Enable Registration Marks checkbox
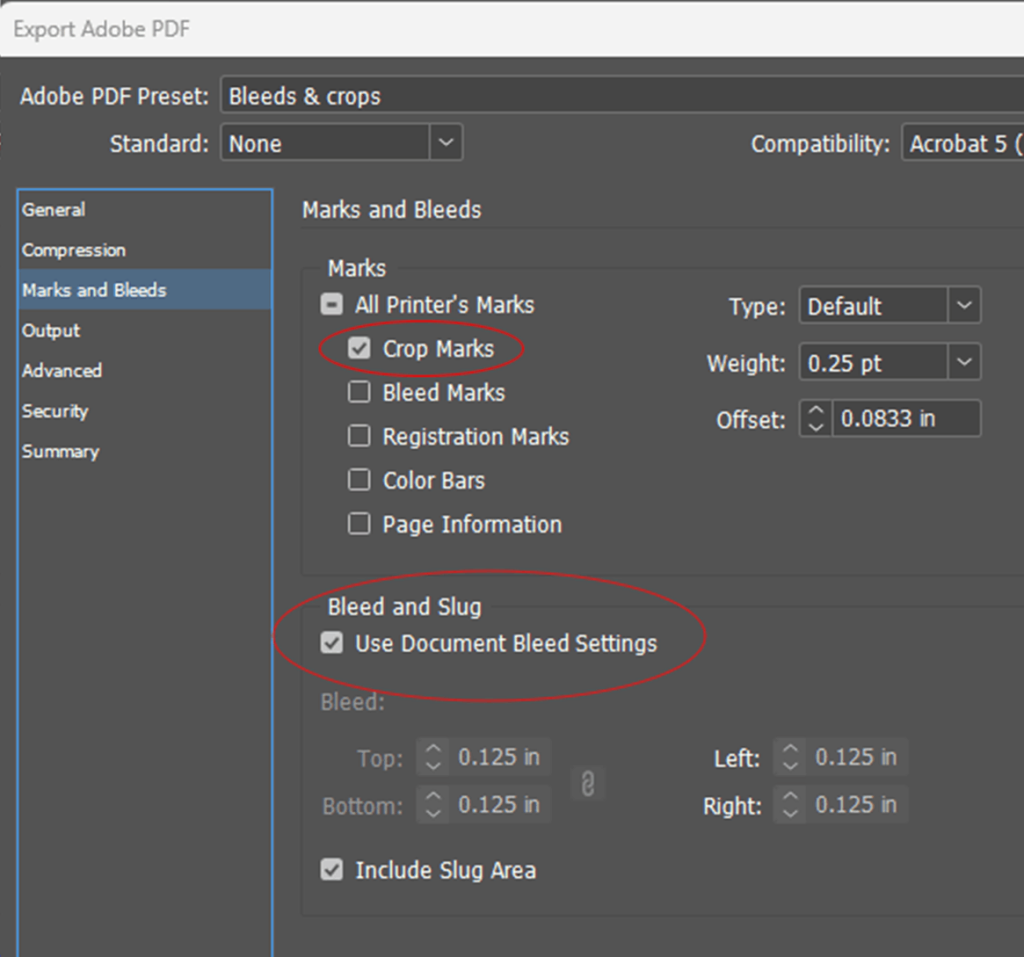The height and width of the screenshot is (957, 1024). pyautogui.click(x=359, y=437)
